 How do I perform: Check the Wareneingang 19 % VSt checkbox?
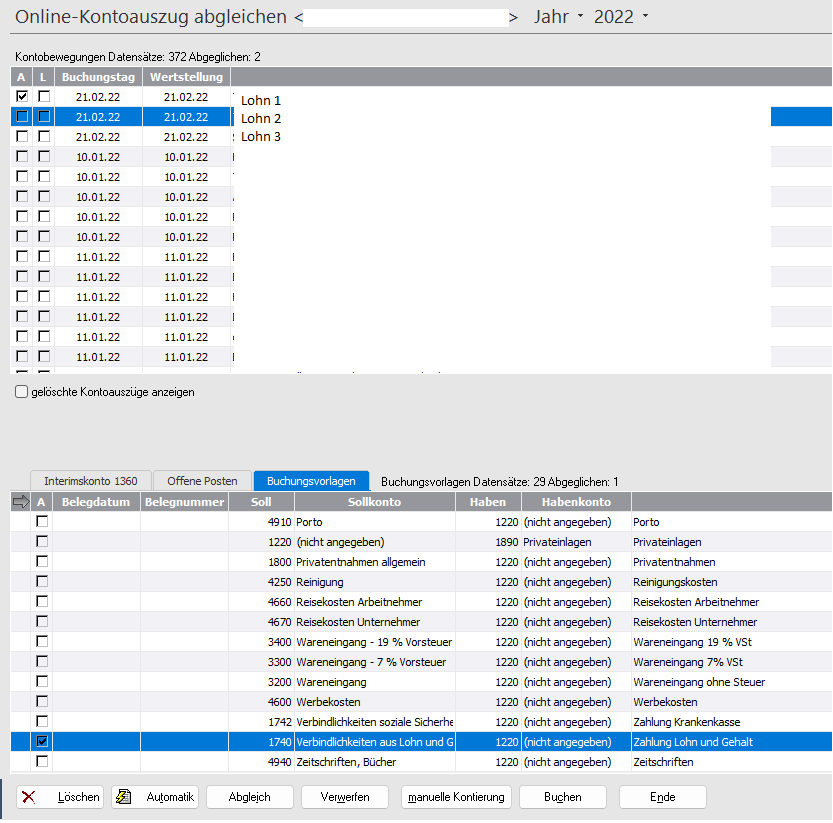tap(42, 641)
